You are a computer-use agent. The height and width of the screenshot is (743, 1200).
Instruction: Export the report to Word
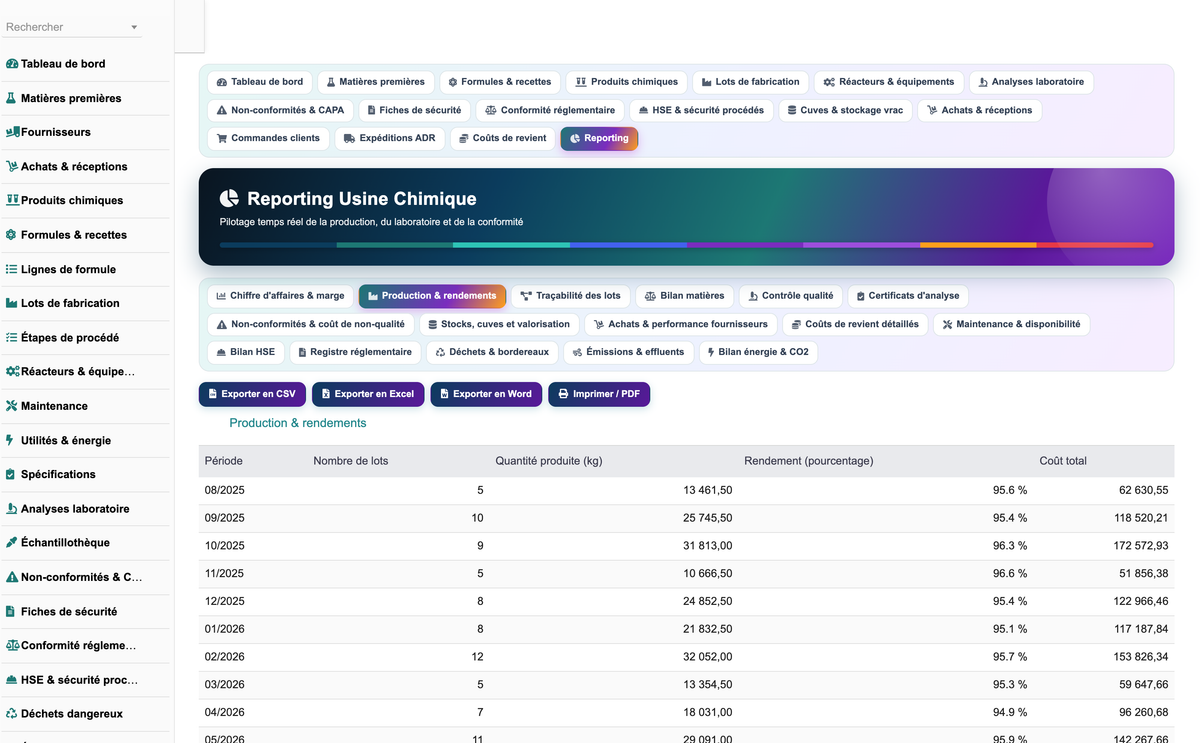pyautogui.click(x=486, y=394)
